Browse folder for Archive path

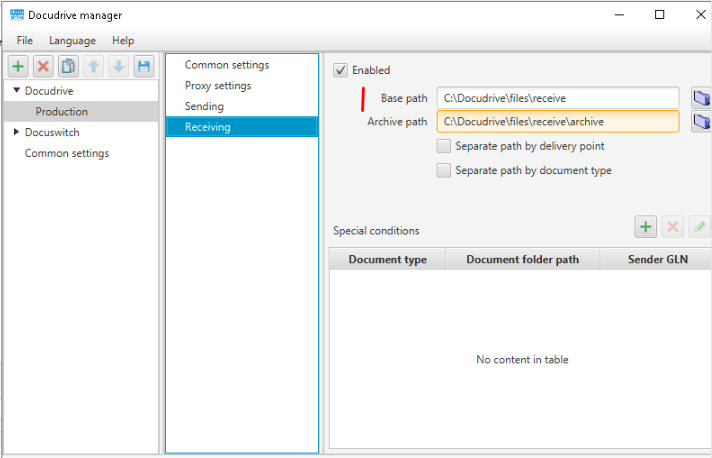(701, 121)
